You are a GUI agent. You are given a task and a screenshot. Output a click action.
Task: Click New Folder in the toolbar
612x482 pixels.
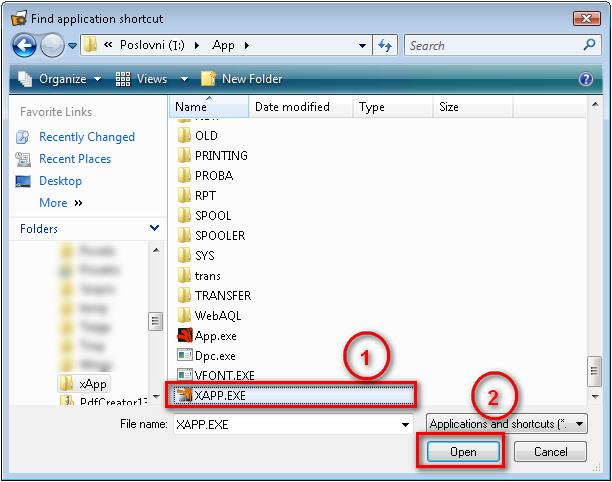[242, 79]
